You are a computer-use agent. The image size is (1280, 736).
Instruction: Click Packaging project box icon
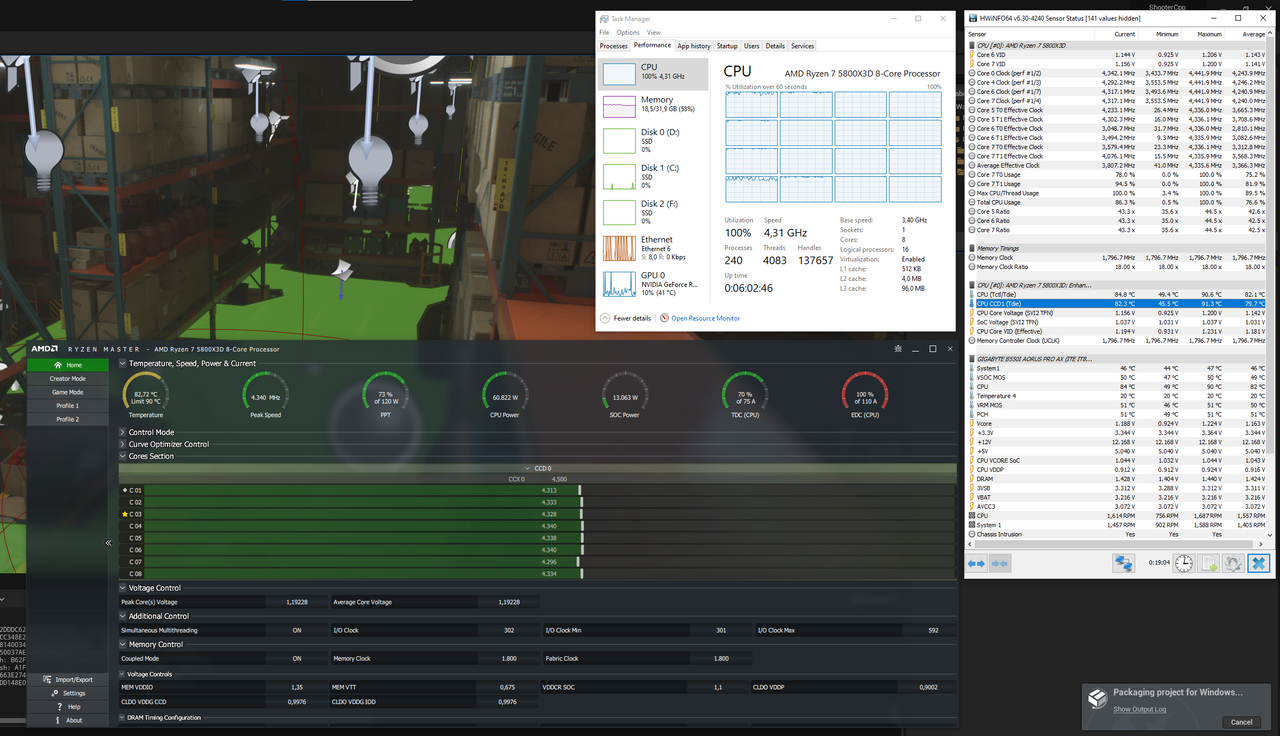coord(1097,697)
